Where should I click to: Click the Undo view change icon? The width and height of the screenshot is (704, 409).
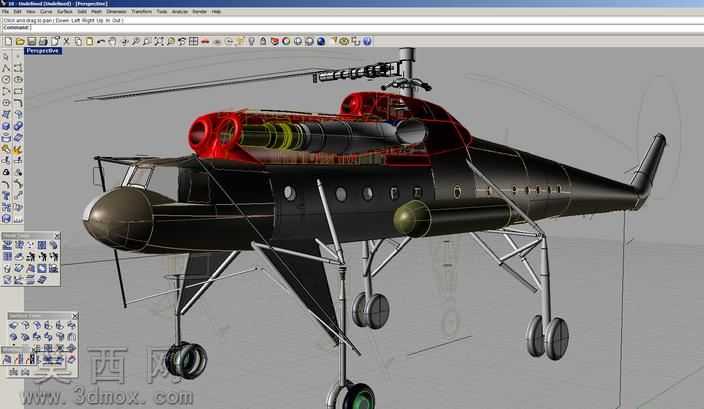(x=182, y=41)
